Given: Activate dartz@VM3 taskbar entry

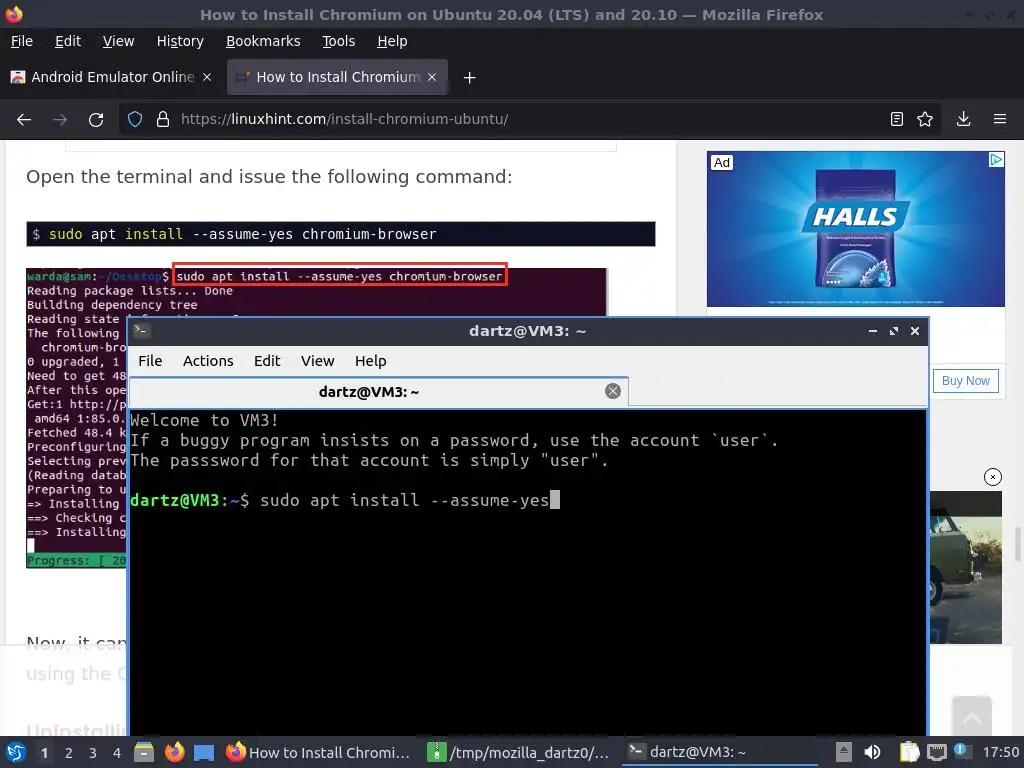Looking at the screenshot, I should click(x=718, y=752).
